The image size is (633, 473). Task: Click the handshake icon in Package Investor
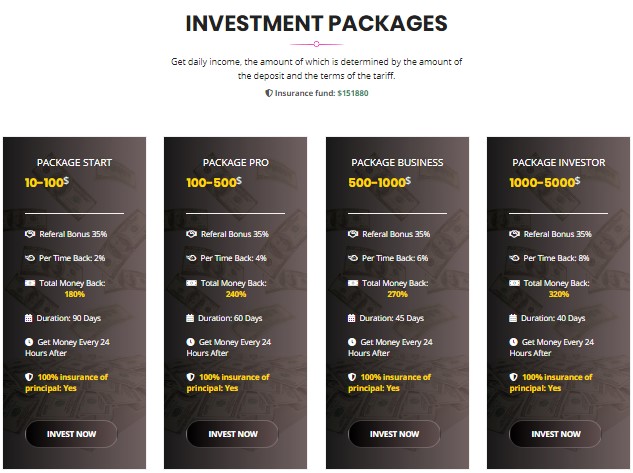pyautogui.click(x=514, y=234)
